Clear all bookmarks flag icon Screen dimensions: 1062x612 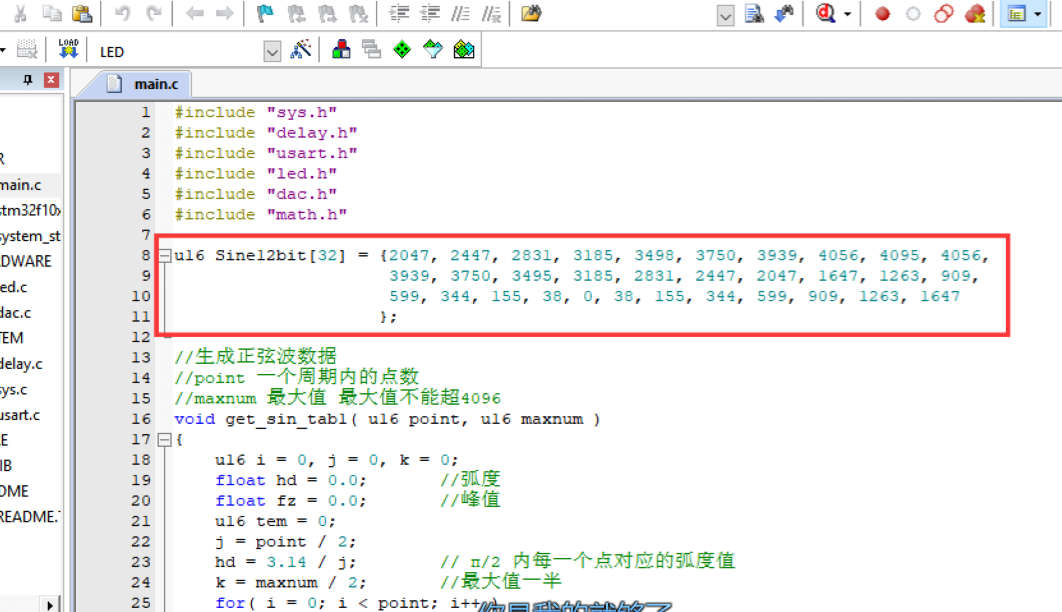coord(358,14)
